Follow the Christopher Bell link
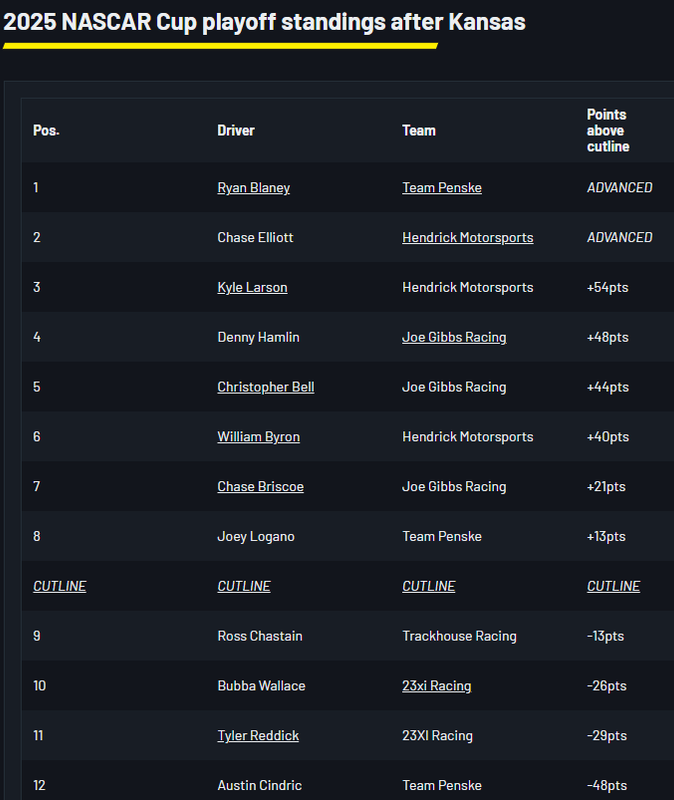Image resolution: width=674 pixels, height=800 pixels. point(266,387)
